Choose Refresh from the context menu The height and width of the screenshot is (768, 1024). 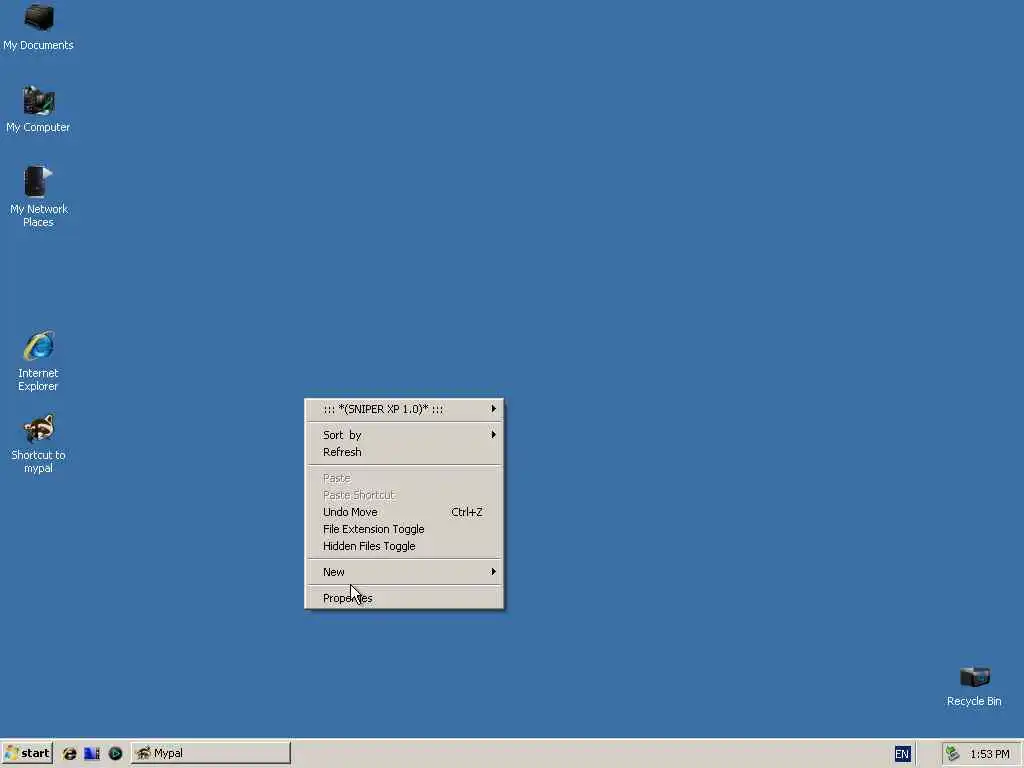(404, 452)
